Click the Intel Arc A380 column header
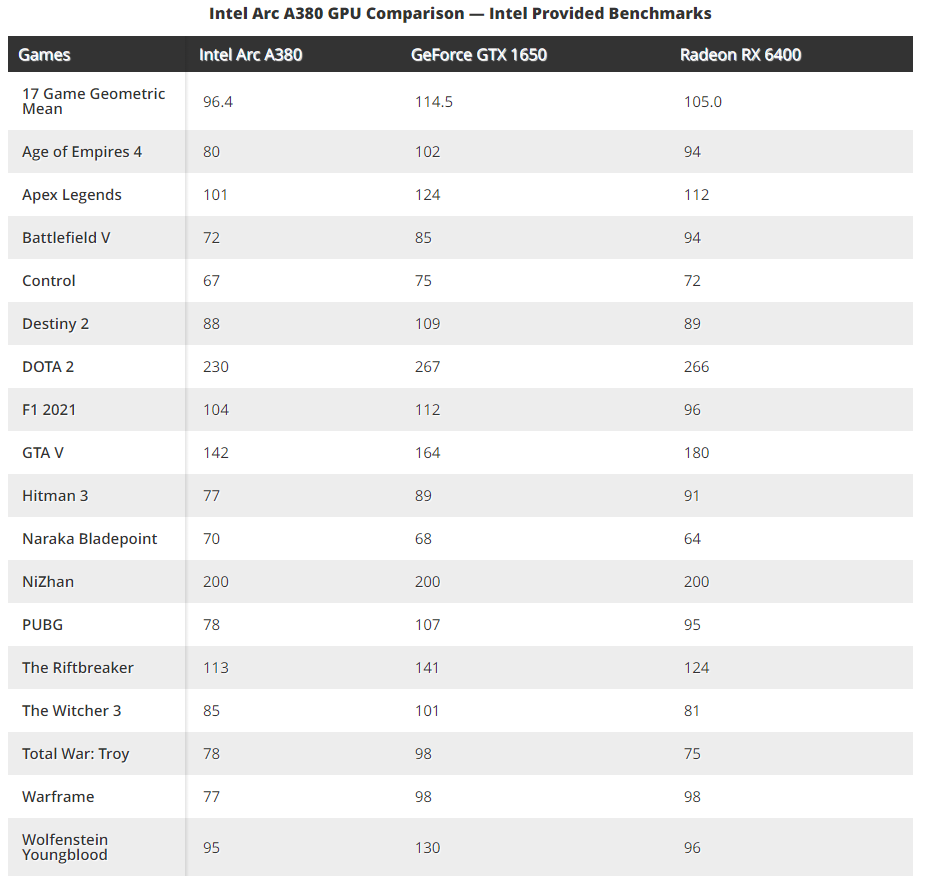926x892 pixels. (250, 55)
